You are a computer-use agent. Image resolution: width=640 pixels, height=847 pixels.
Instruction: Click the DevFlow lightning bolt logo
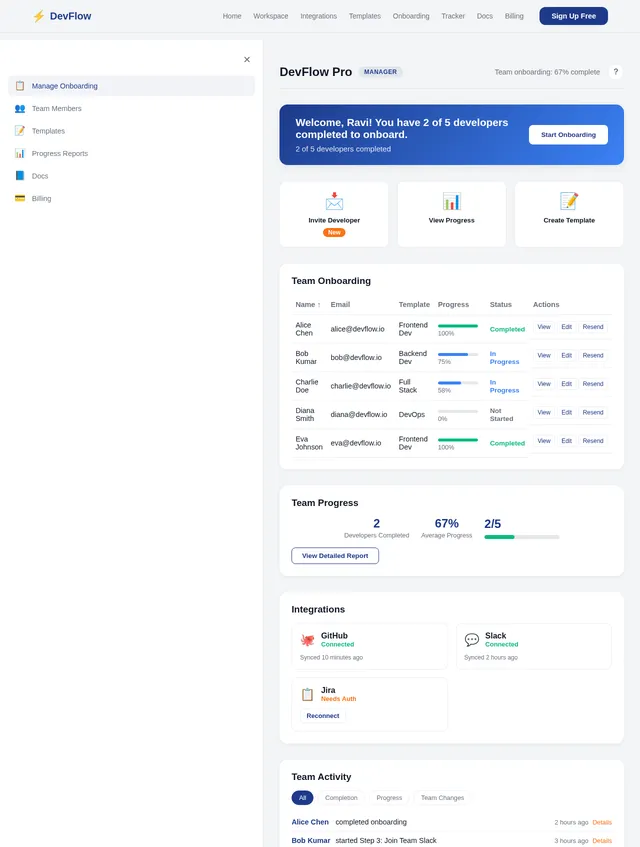point(38,16)
